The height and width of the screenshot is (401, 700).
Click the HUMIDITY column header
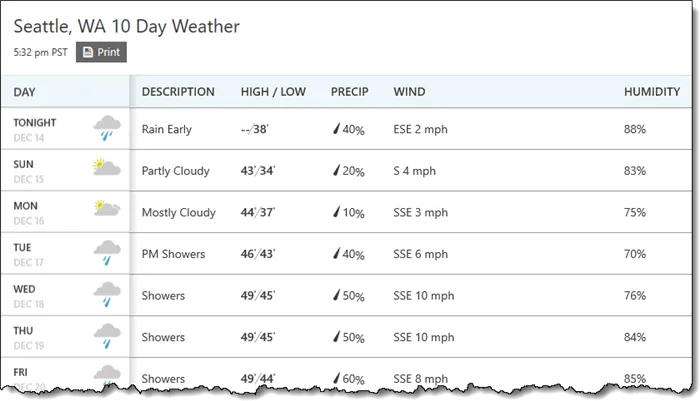pos(652,92)
